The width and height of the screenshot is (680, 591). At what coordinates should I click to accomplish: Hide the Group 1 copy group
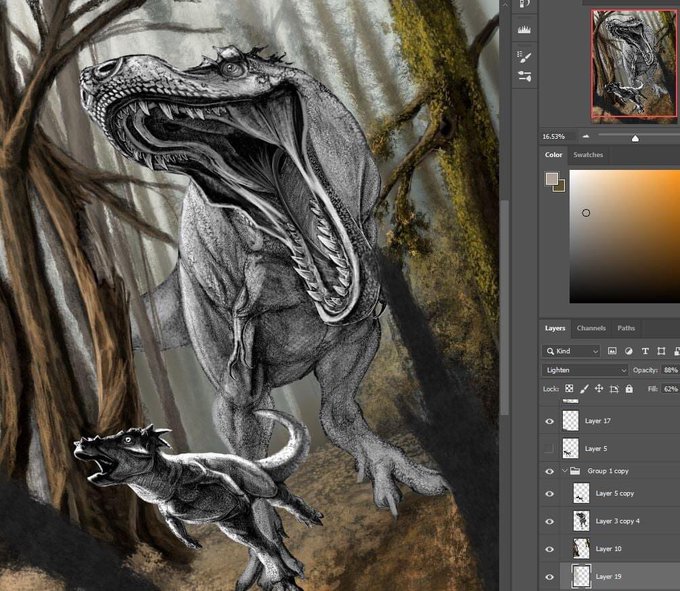[549, 471]
